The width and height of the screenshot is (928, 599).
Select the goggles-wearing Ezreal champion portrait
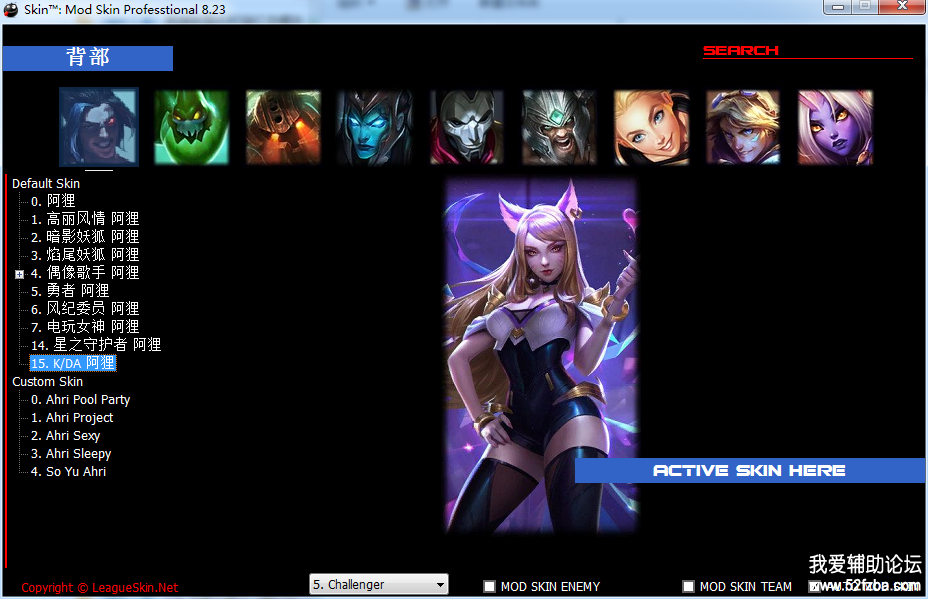pos(743,127)
